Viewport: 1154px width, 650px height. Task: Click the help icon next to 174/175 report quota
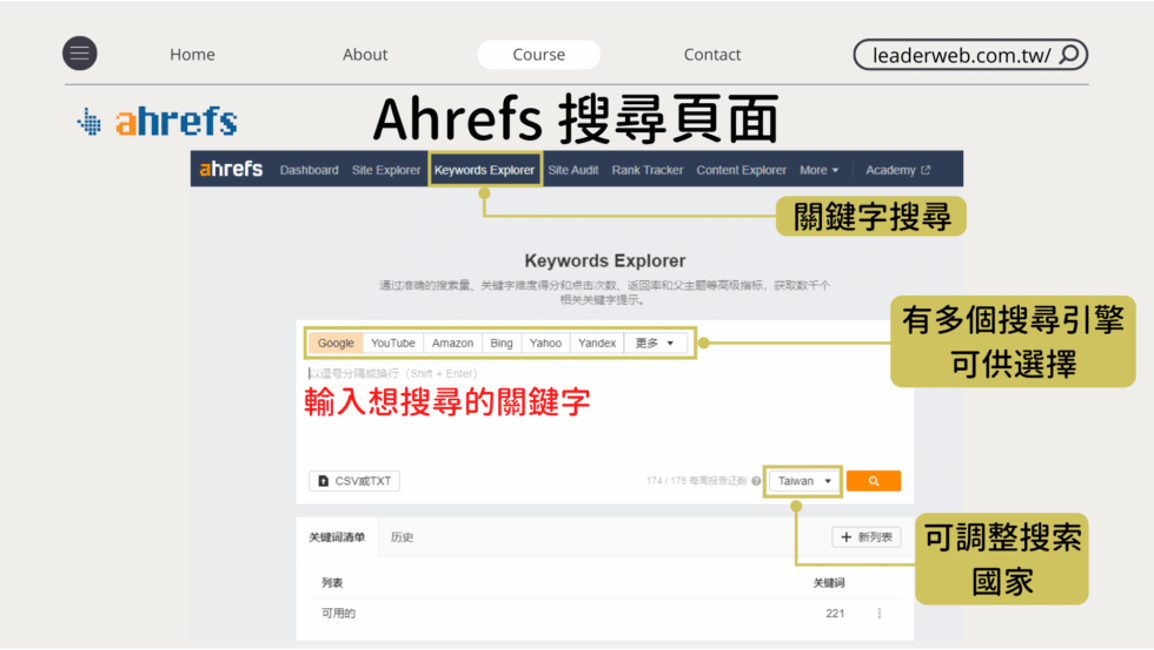(x=757, y=481)
